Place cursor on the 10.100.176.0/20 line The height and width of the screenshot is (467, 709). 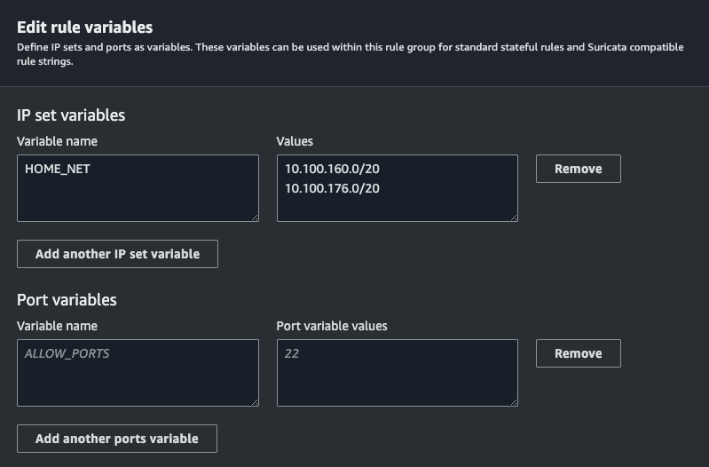click(x=332, y=189)
